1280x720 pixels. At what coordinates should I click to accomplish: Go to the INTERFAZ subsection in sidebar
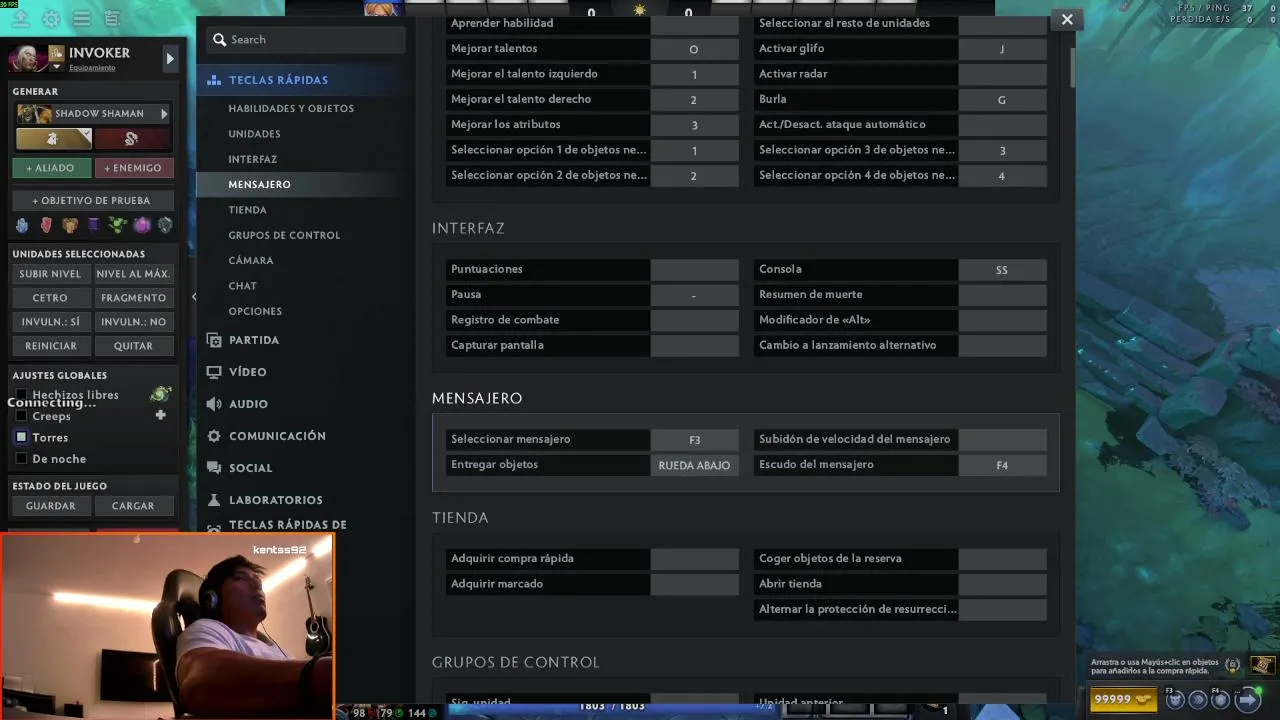pos(253,159)
